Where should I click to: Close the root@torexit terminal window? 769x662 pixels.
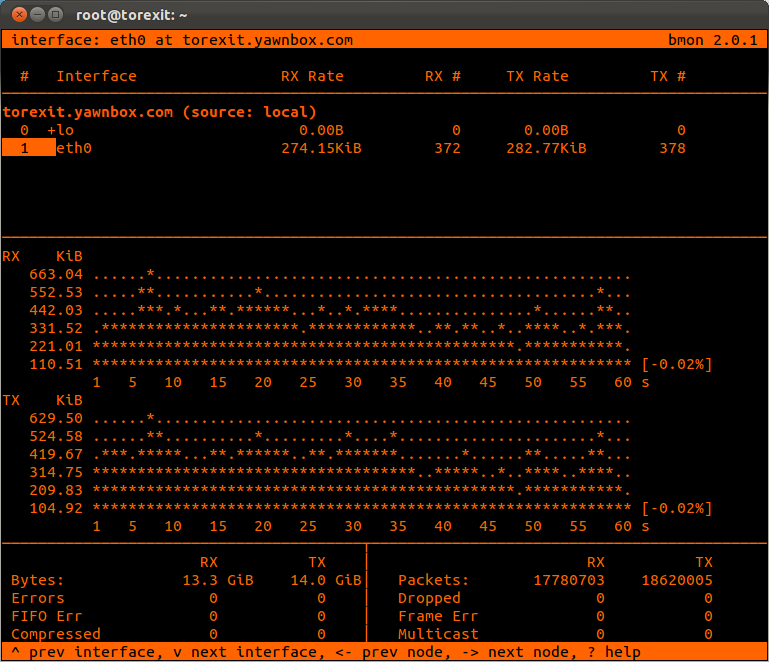(19, 15)
